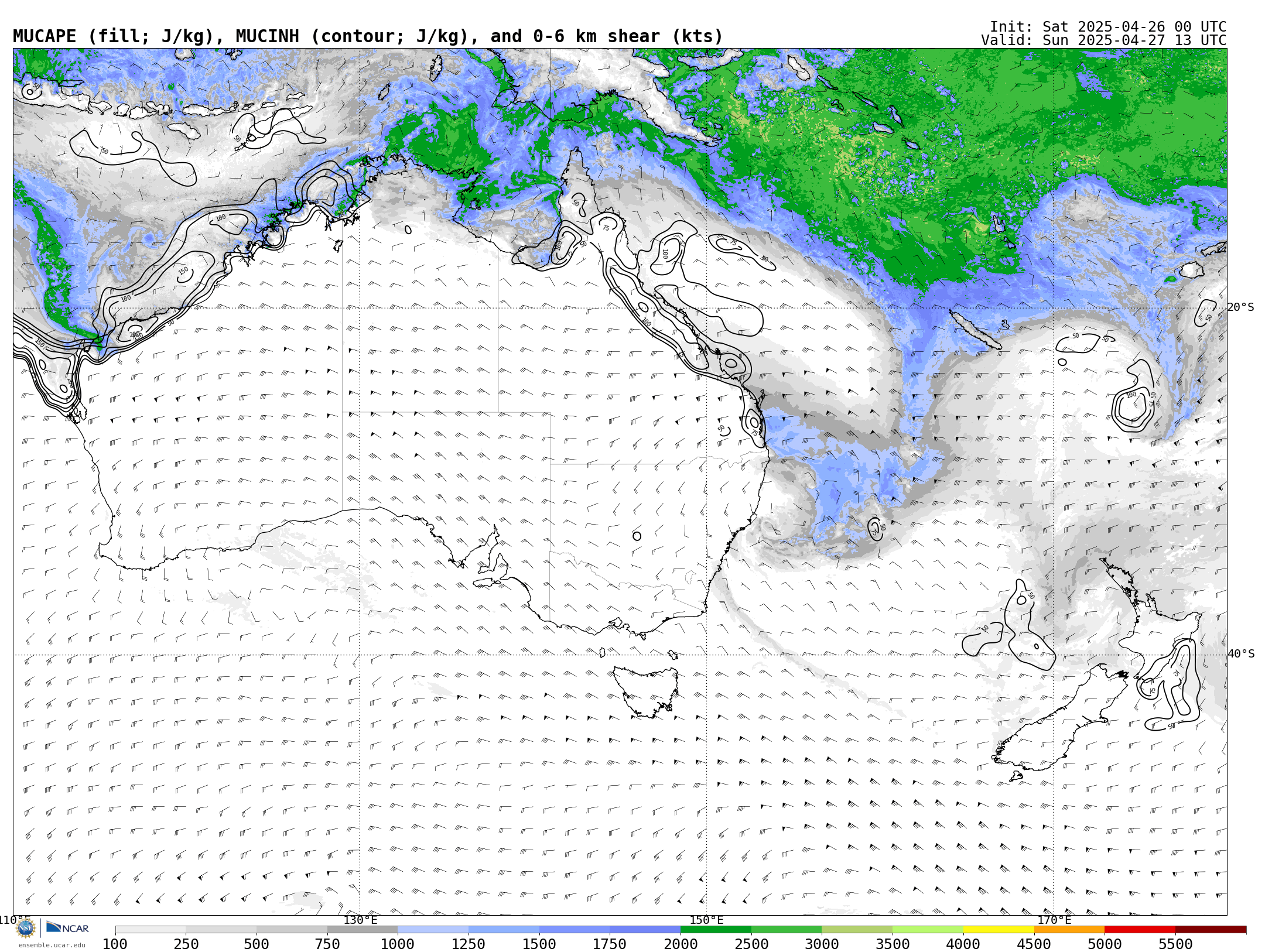
Task: Click the 130°E longitude label
Action: point(360,920)
